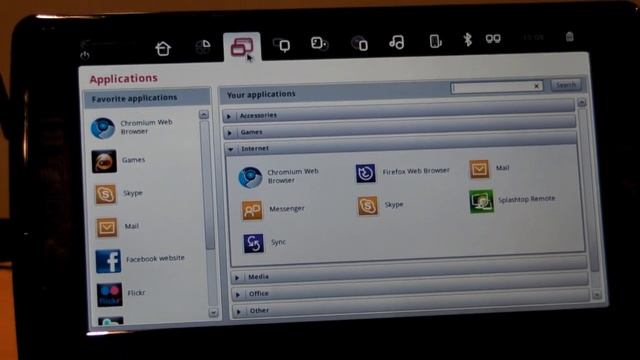The height and width of the screenshot is (360, 640).
Task: Click the battery status icon
Action: pyautogui.click(x=569, y=37)
